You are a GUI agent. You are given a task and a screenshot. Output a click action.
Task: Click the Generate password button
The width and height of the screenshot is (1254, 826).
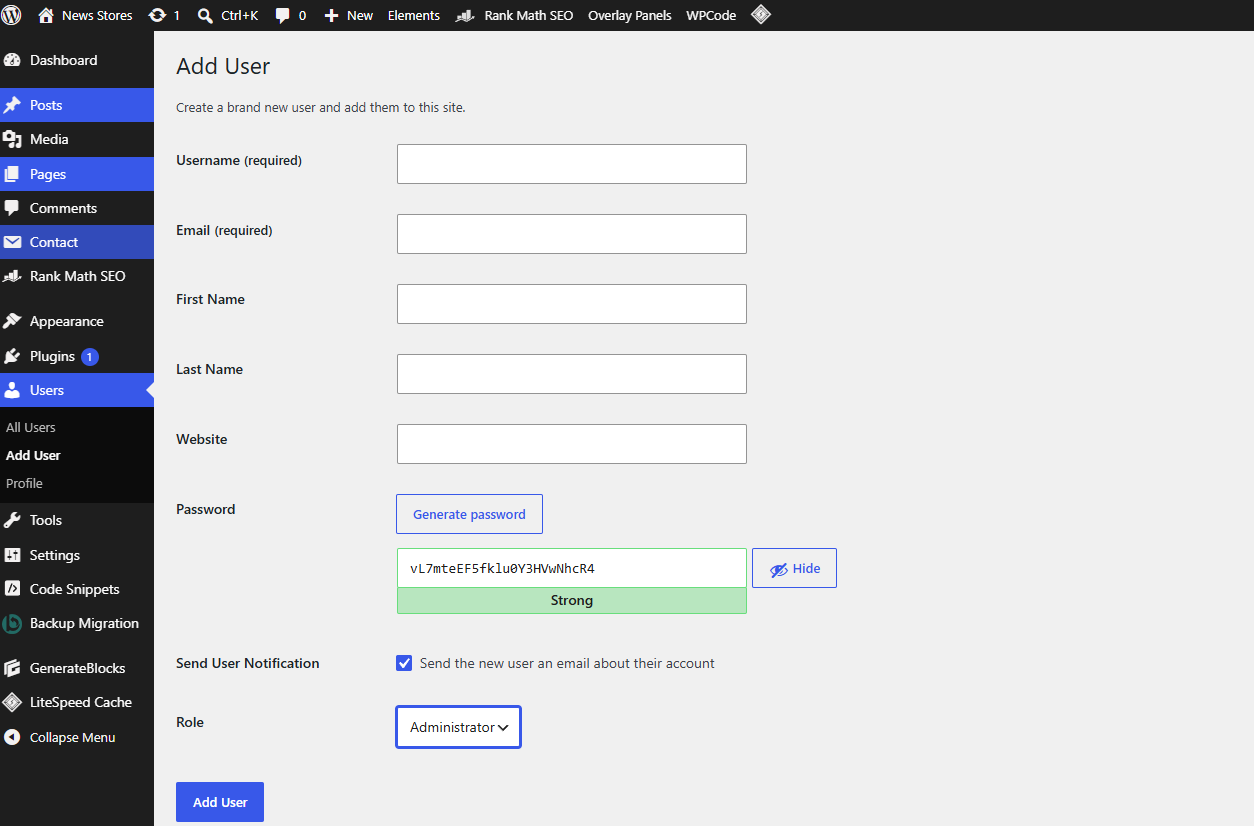[469, 514]
